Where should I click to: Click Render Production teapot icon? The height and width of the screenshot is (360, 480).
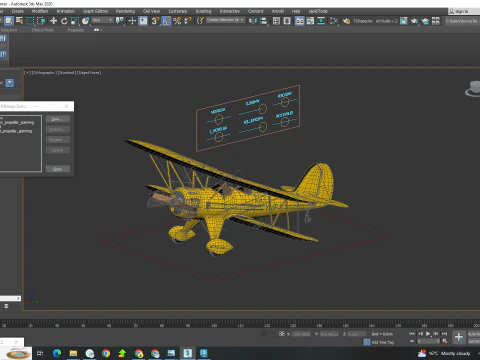(414, 21)
